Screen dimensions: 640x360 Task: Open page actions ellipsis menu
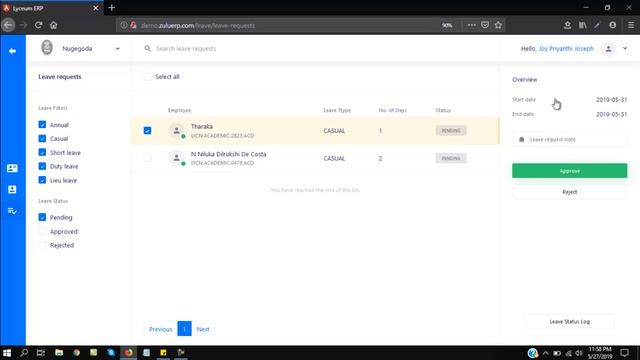point(471,25)
